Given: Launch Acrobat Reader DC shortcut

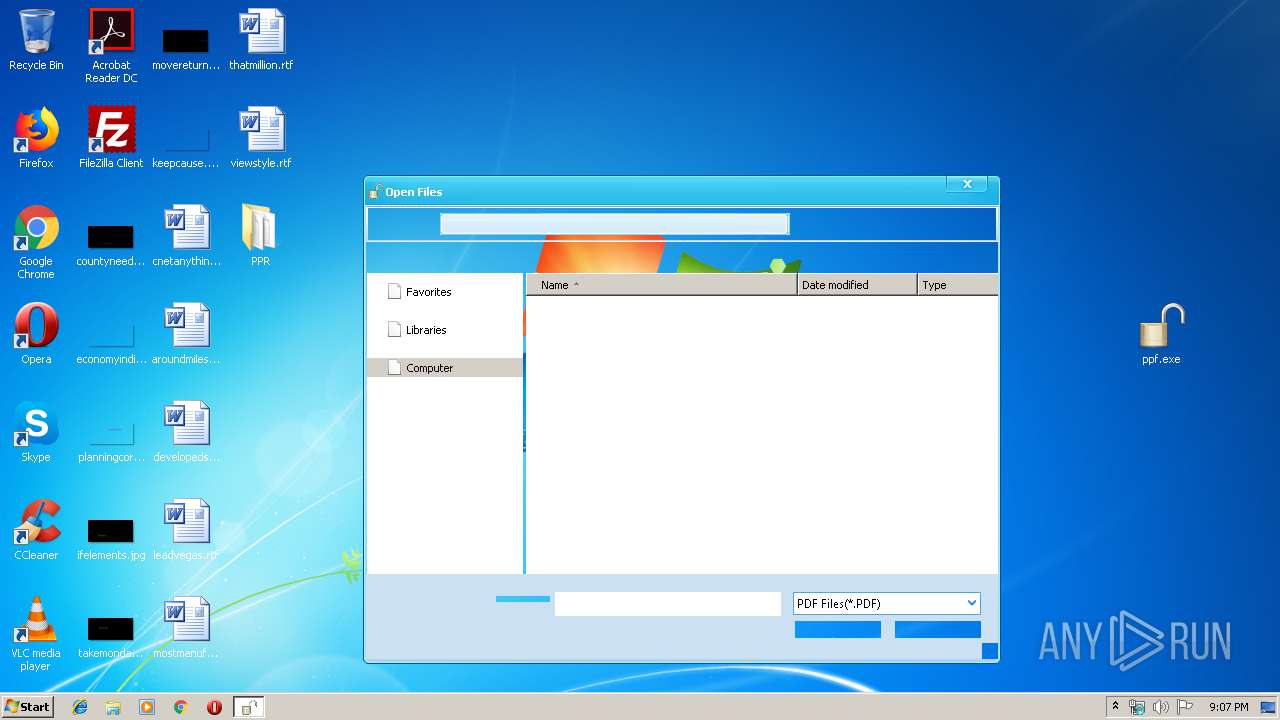Looking at the screenshot, I should tap(111, 46).
